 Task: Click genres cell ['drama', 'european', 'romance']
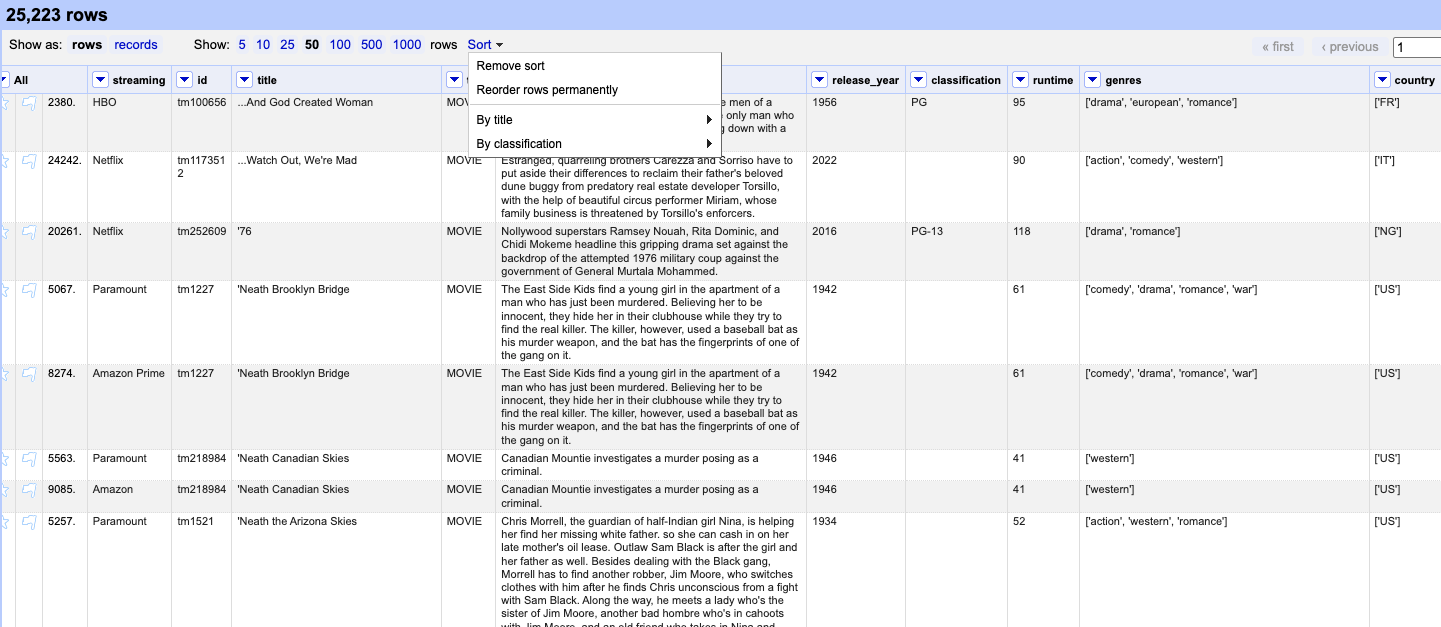[x=1161, y=102]
